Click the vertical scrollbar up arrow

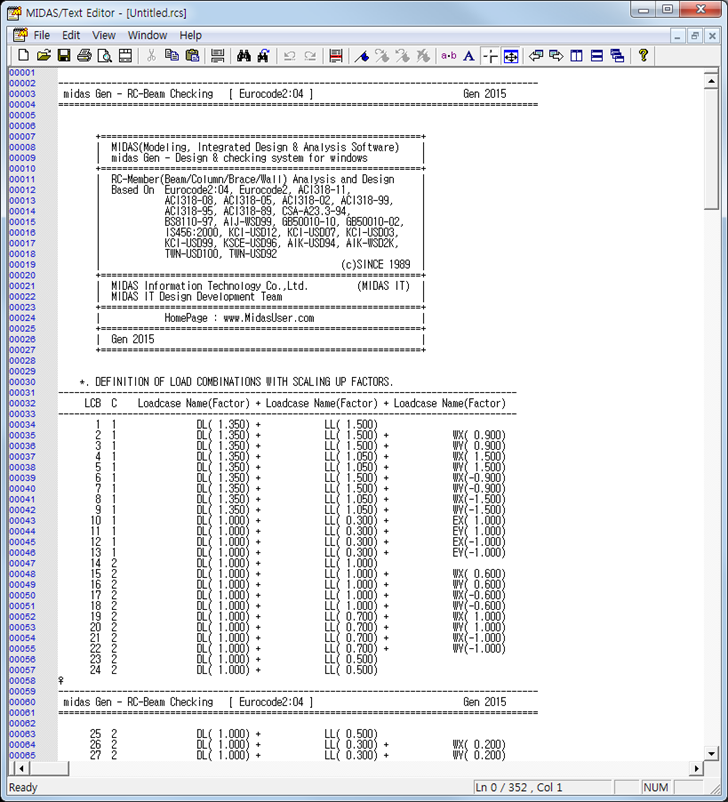coord(711,81)
